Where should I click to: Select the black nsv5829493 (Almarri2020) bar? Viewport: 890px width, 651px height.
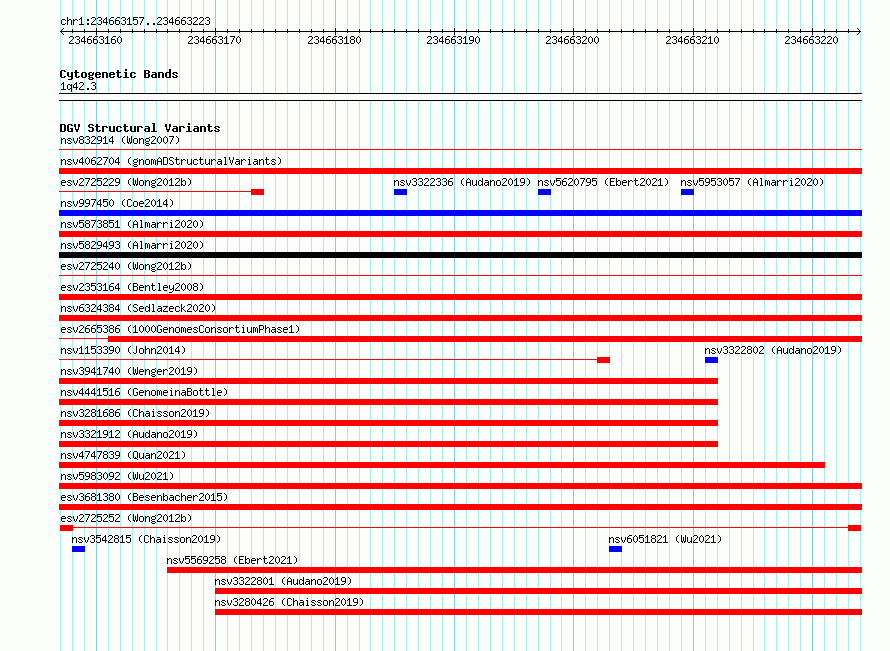[460, 255]
